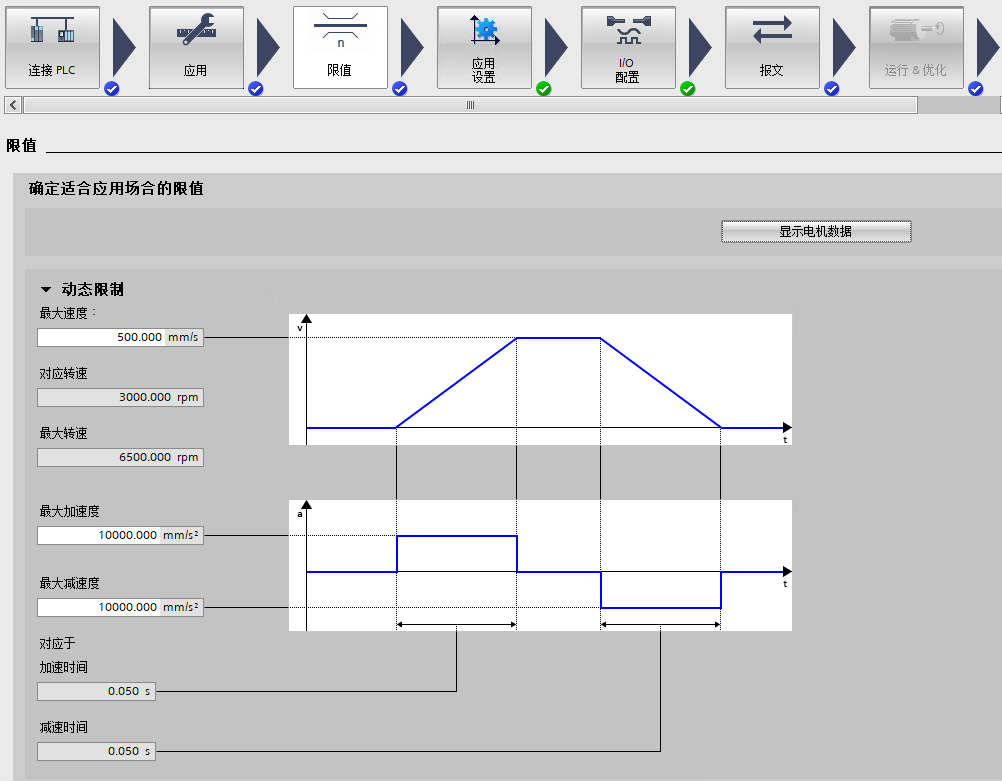The image size is (1002, 781).
Task: Click the wizard scrollbar left arrow
Action: (13, 105)
